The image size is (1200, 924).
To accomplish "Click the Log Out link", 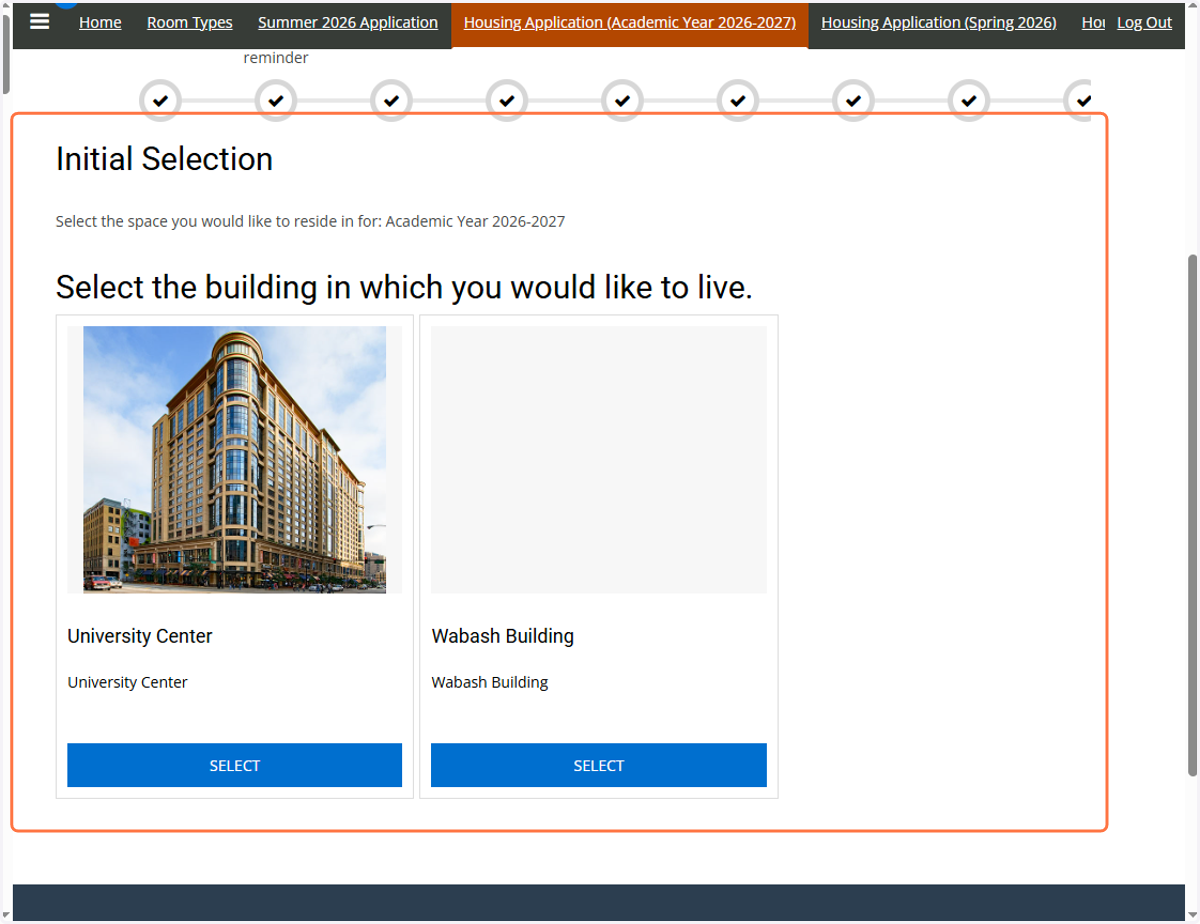I will (x=1144, y=22).
